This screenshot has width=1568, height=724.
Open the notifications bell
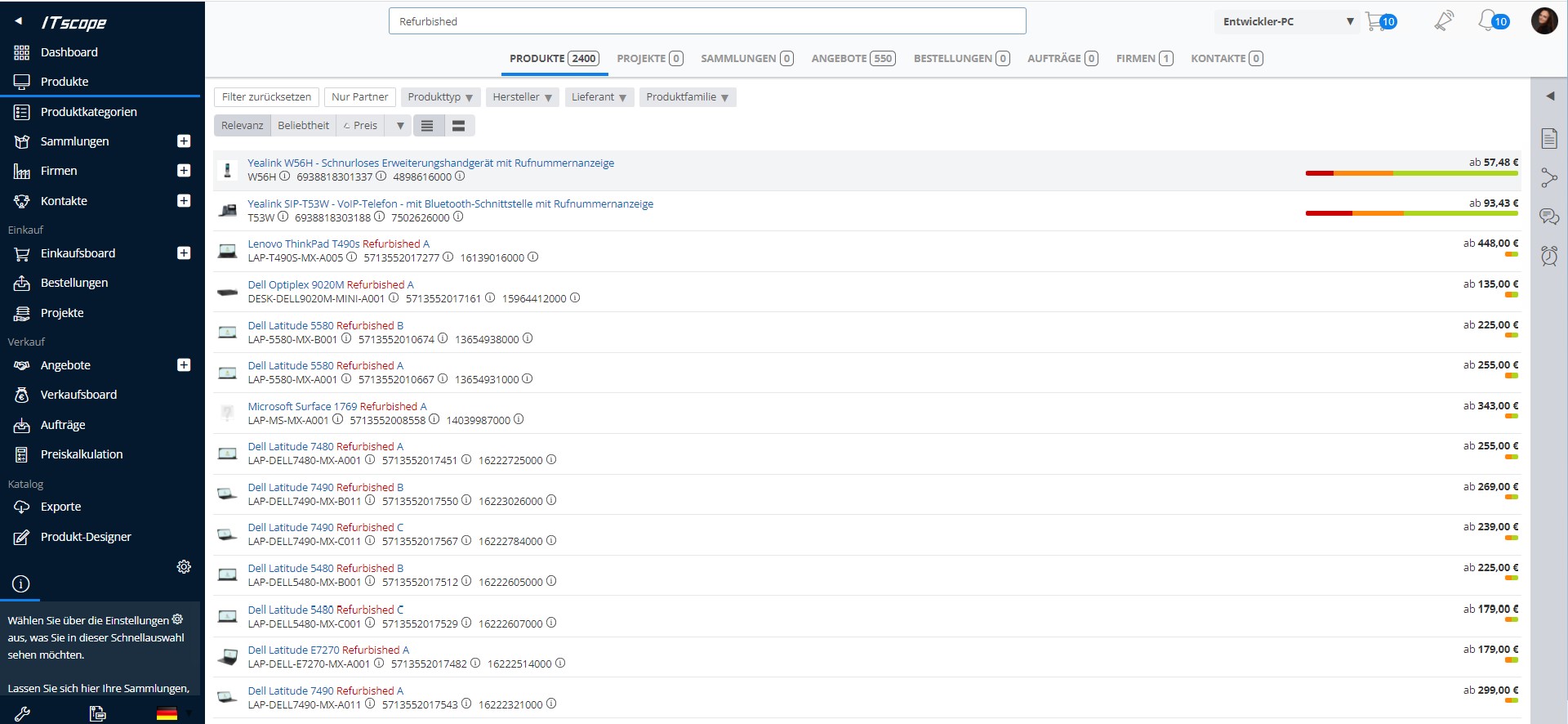pos(1493,20)
